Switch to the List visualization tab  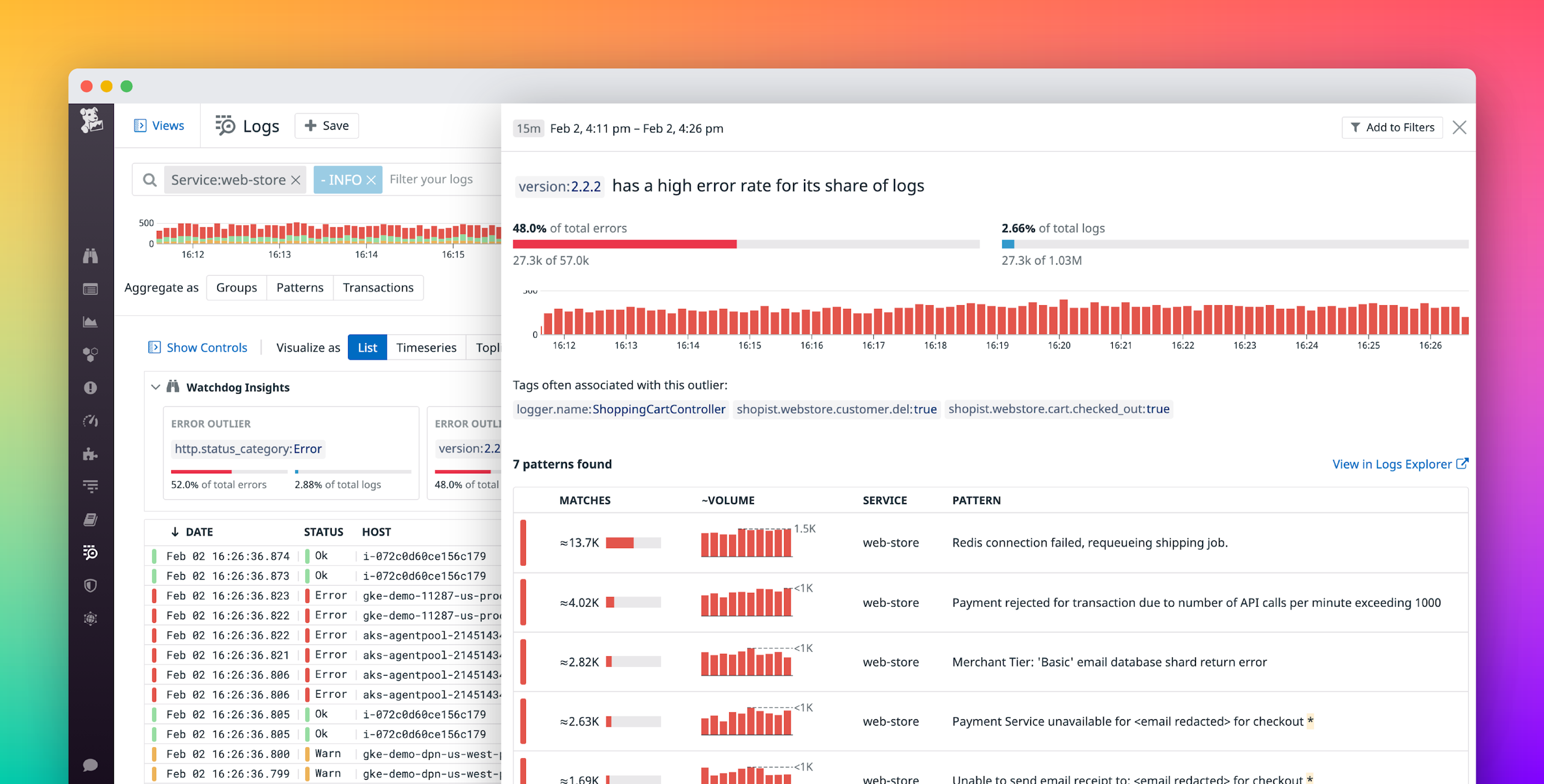point(367,347)
